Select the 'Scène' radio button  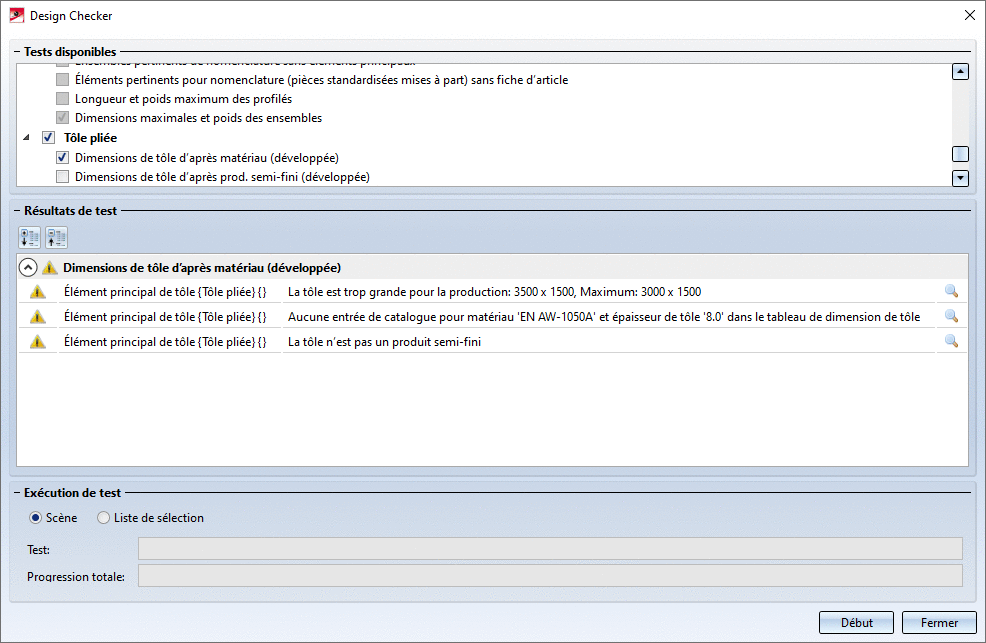coord(36,518)
